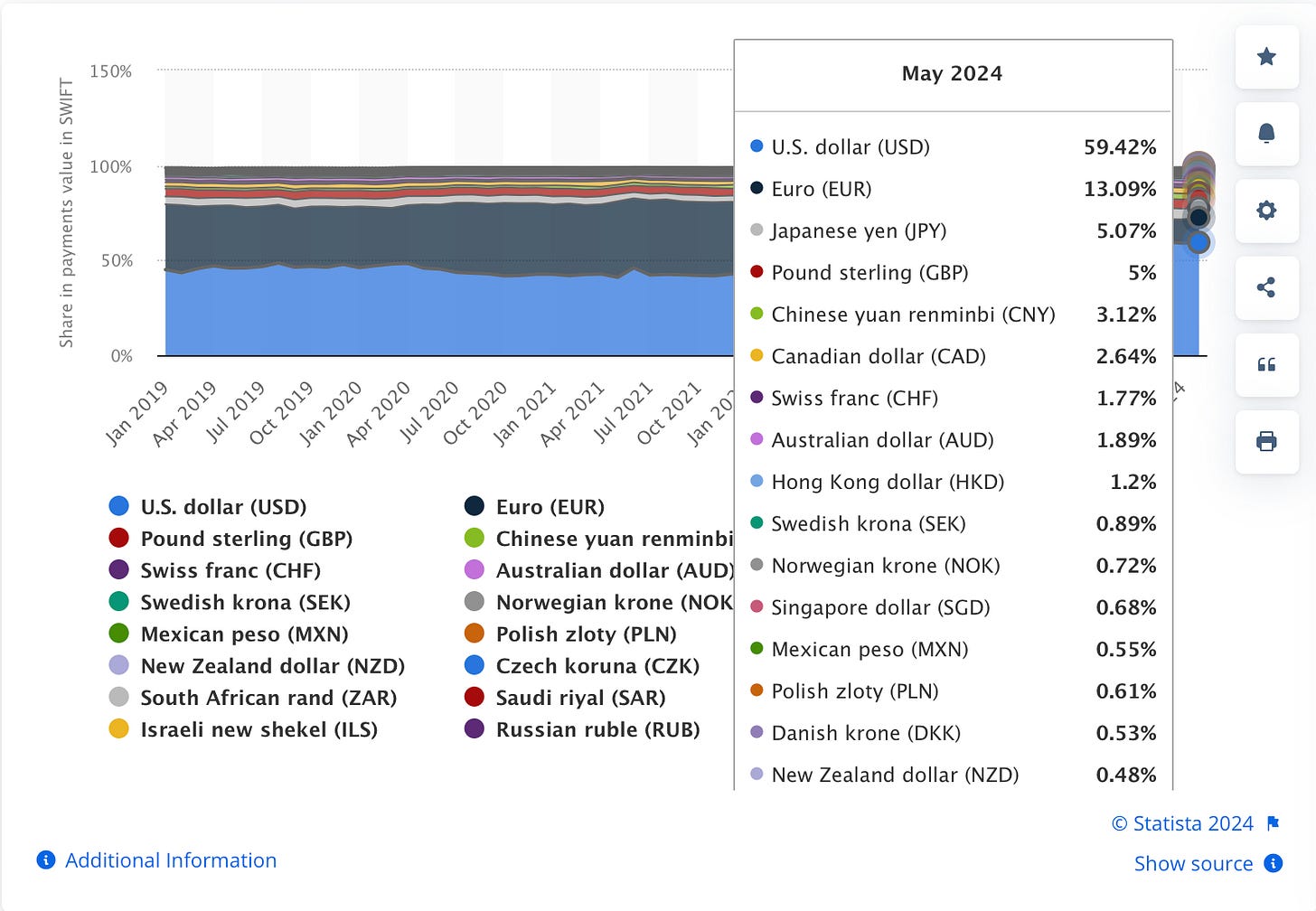
Task: Open chart settings gear icon
Action: [x=1266, y=211]
